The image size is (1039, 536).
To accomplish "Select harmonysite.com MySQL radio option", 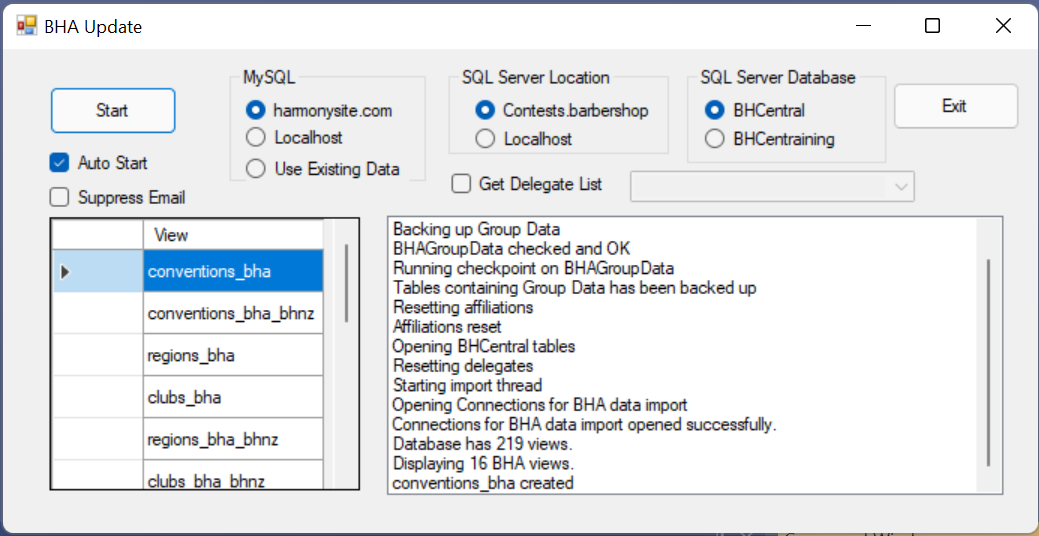I will pyautogui.click(x=256, y=110).
